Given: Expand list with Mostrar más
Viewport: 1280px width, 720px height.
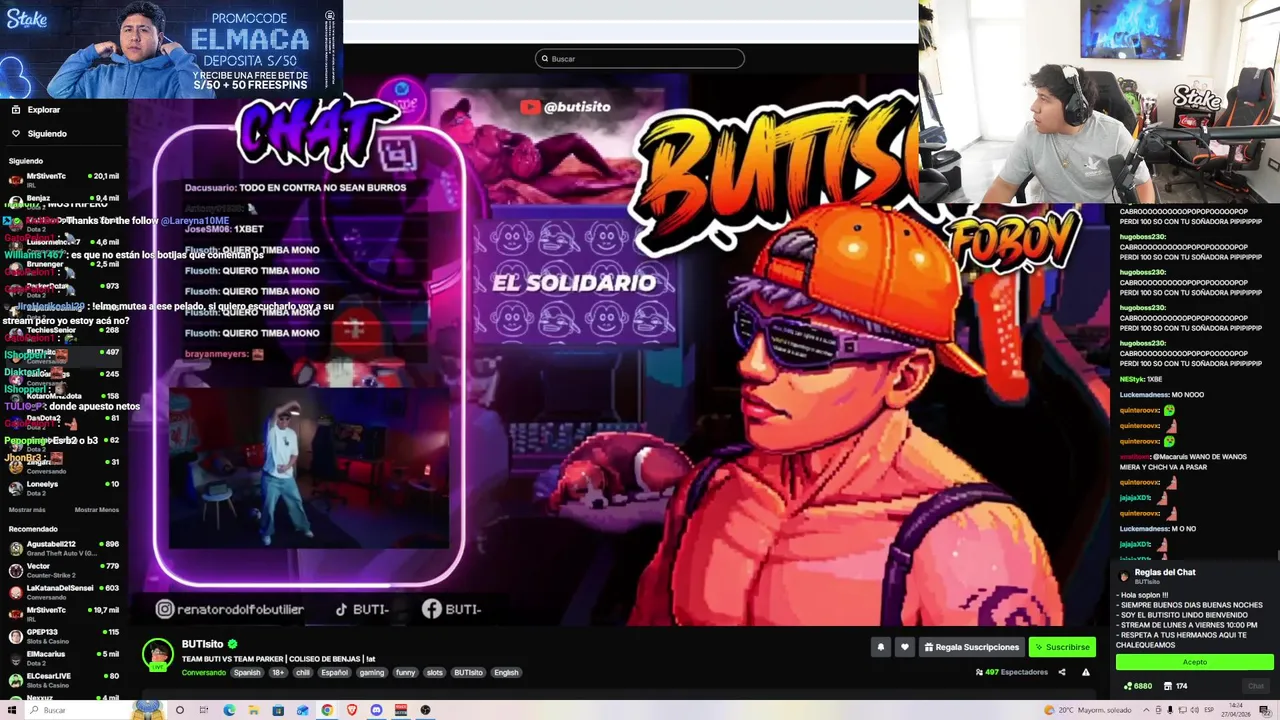Looking at the screenshot, I should [27, 510].
